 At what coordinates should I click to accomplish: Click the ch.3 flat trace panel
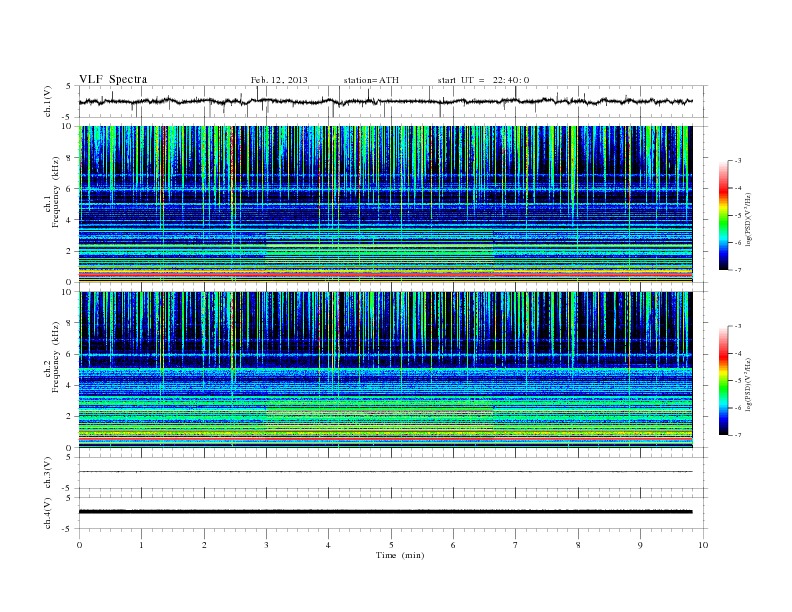pyautogui.click(x=391, y=473)
